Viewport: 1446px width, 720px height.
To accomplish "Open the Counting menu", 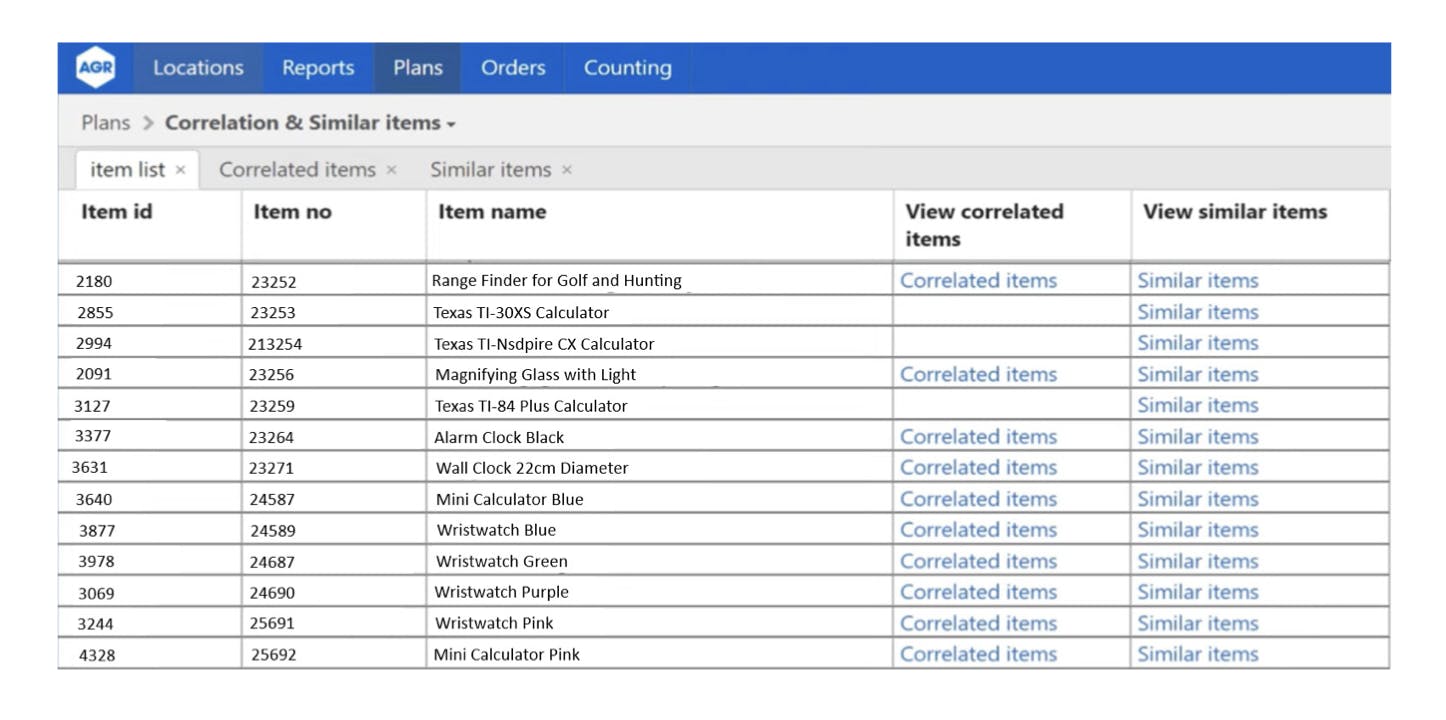I will click(627, 68).
